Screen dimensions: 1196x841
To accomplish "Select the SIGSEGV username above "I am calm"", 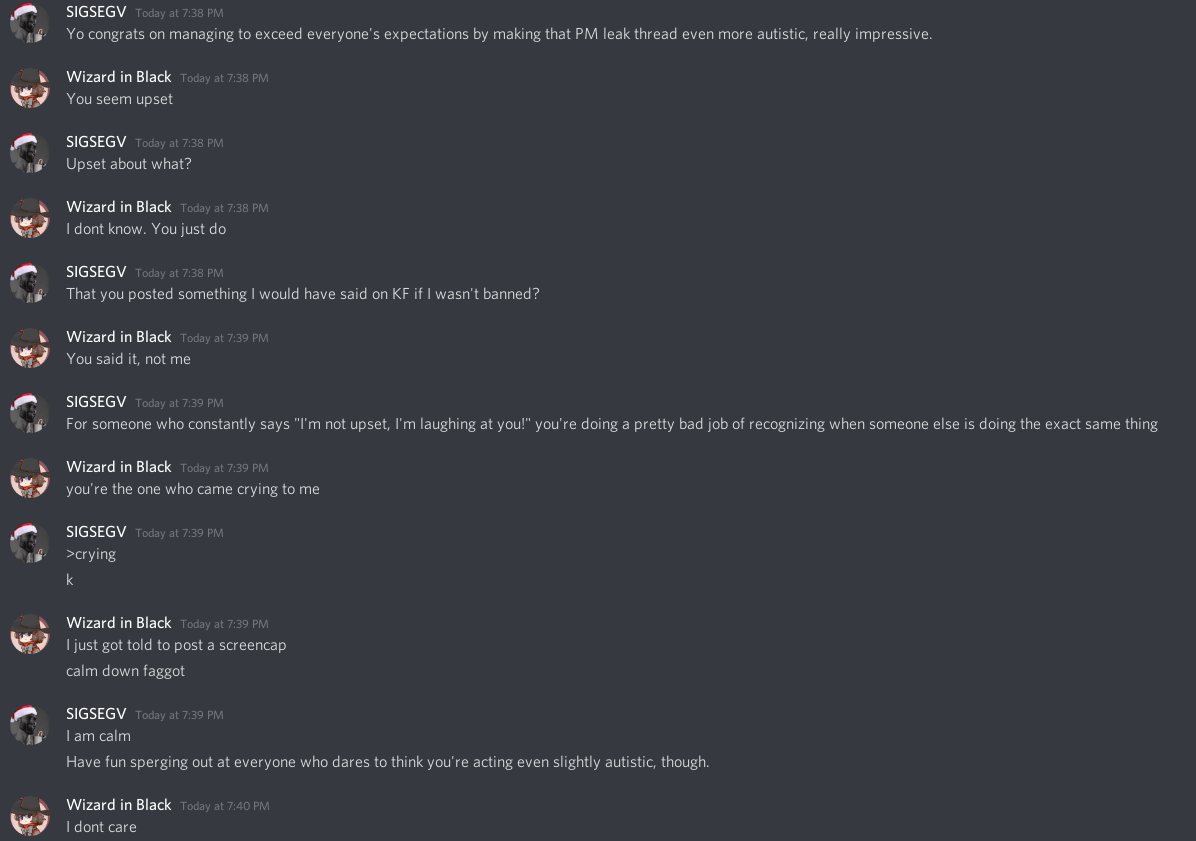I will pos(96,714).
